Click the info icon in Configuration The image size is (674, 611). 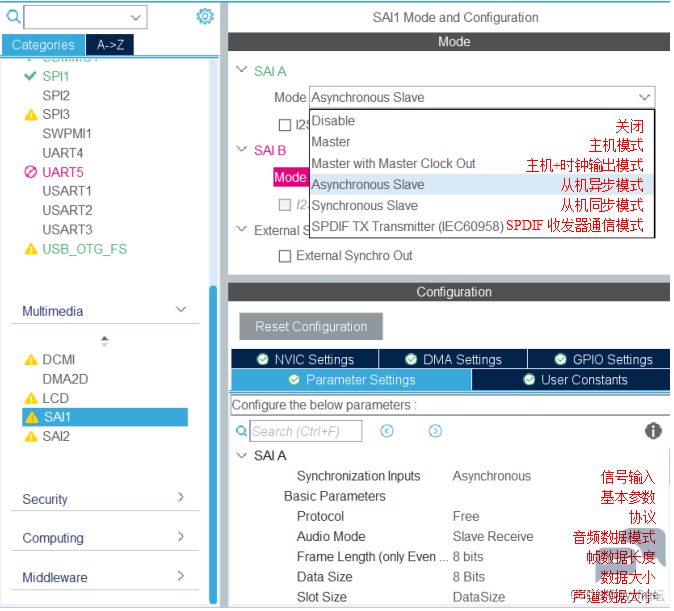tap(653, 431)
